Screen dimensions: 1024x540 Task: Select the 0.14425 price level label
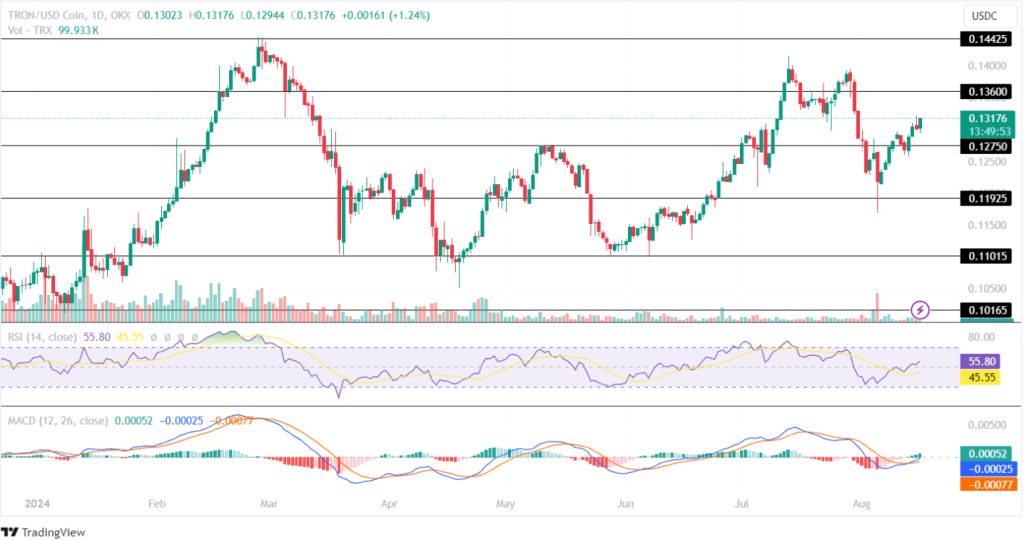point(985,39)
